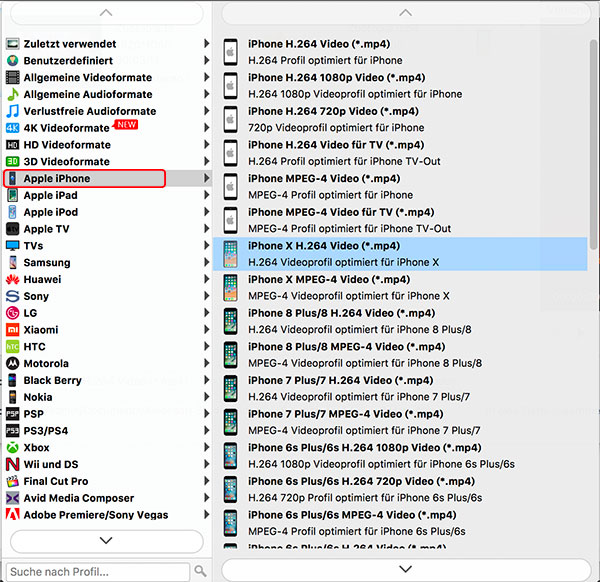Select iPhone 7 Plus/7 MPEG-4 Video profile
The height and width of the screenshot is (582, 600).
400,422
